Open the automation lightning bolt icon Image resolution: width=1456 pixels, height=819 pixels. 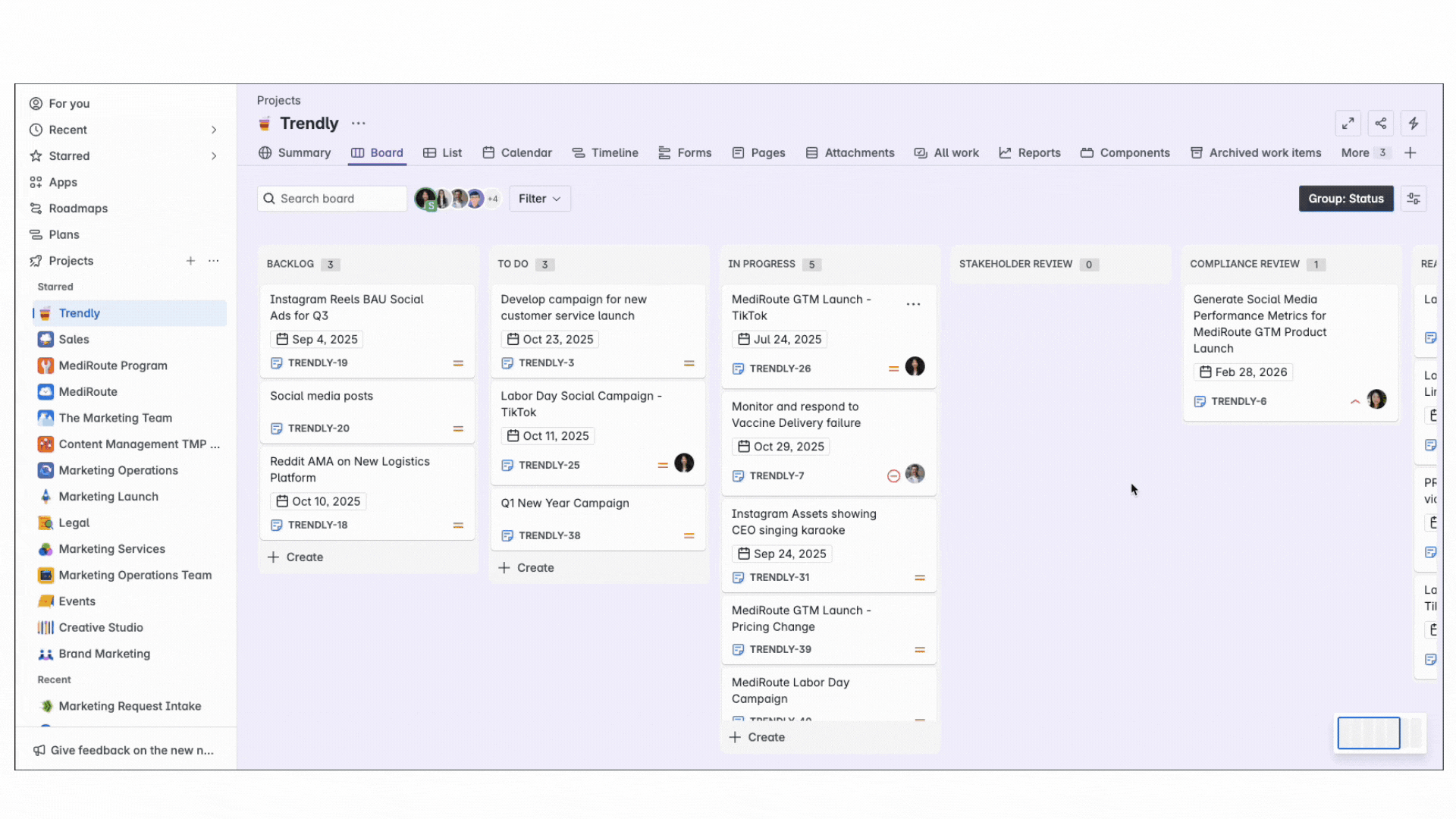pos(1414,124)
